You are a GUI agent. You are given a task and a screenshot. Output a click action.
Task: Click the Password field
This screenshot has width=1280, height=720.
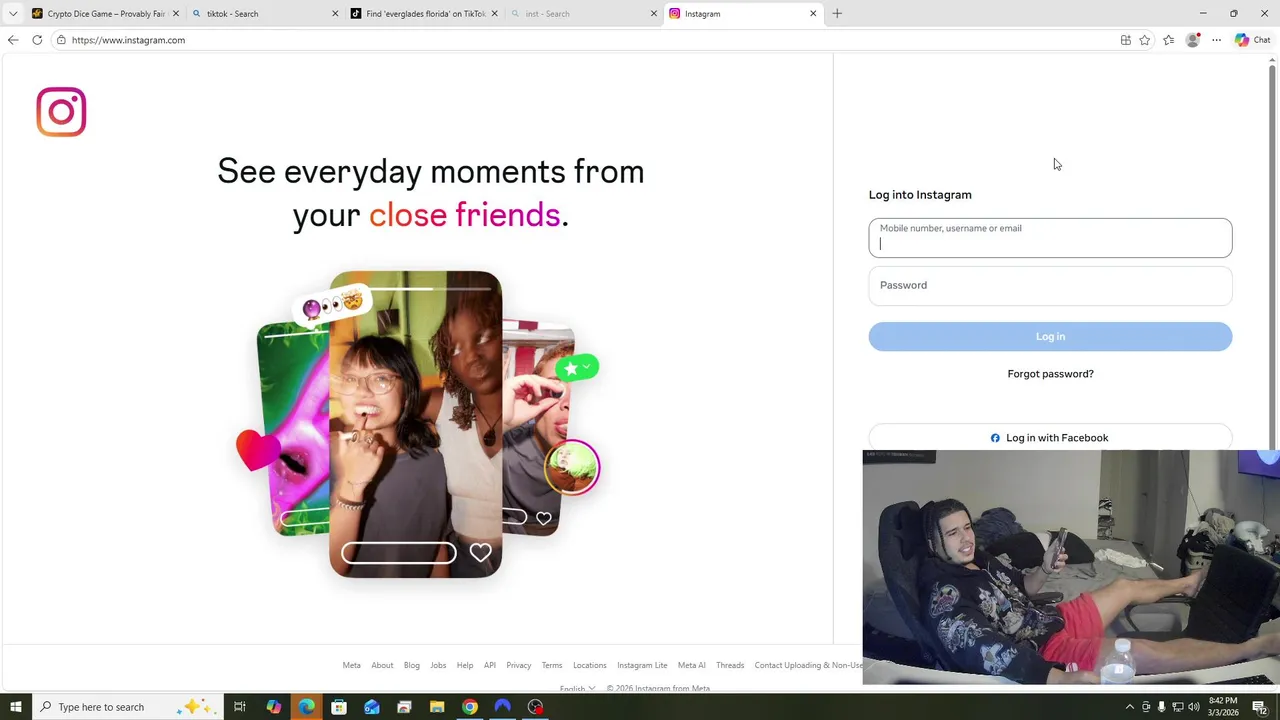click(1050, 285)
